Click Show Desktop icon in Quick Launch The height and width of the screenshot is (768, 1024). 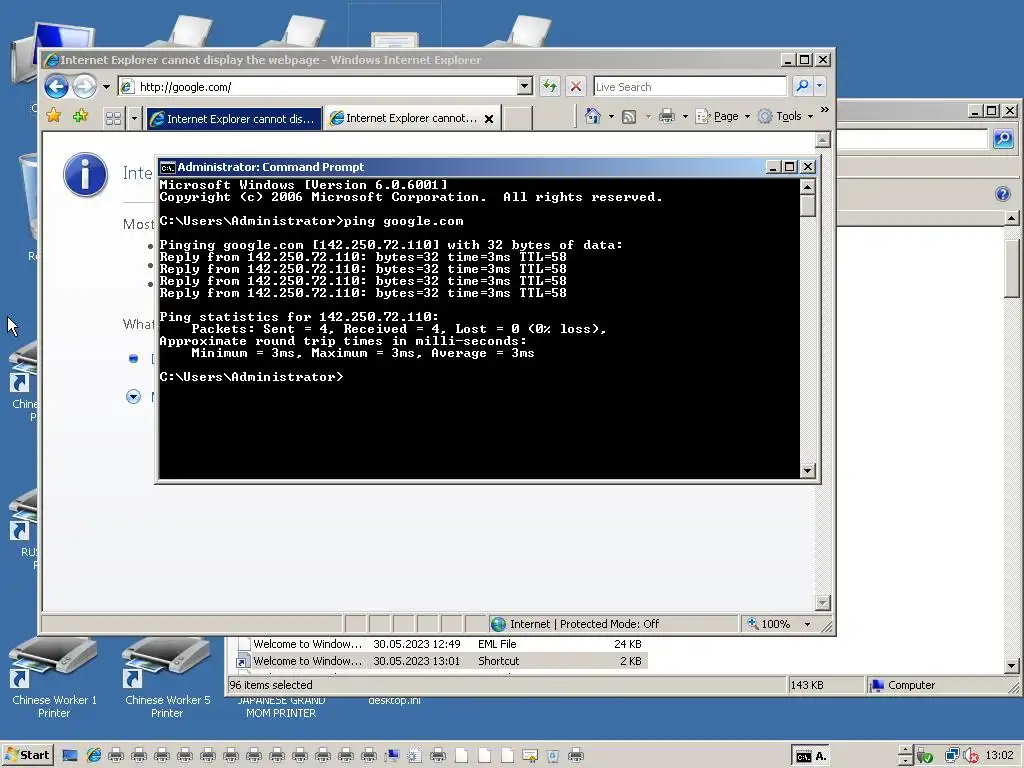click(x=70, y=756)
